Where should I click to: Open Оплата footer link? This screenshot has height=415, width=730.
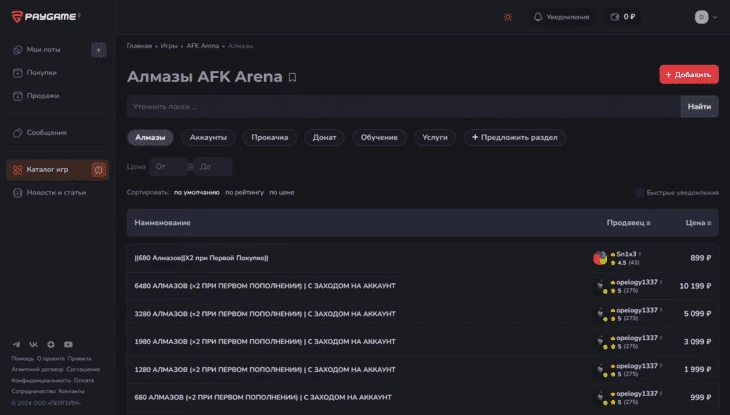84,381
